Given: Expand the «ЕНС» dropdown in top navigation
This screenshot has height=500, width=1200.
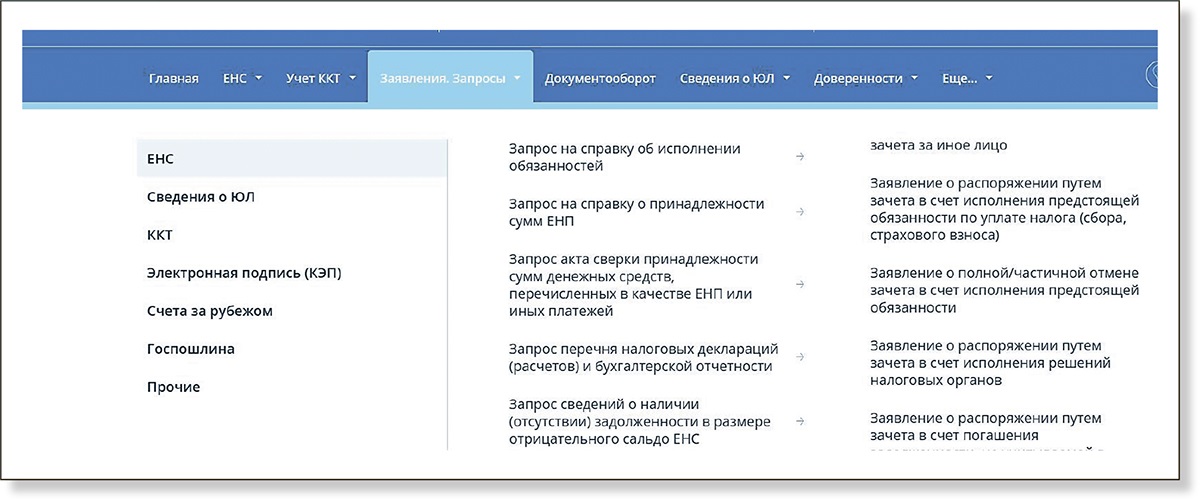Looking at the screenshot, I should click(x=242, y=78).
